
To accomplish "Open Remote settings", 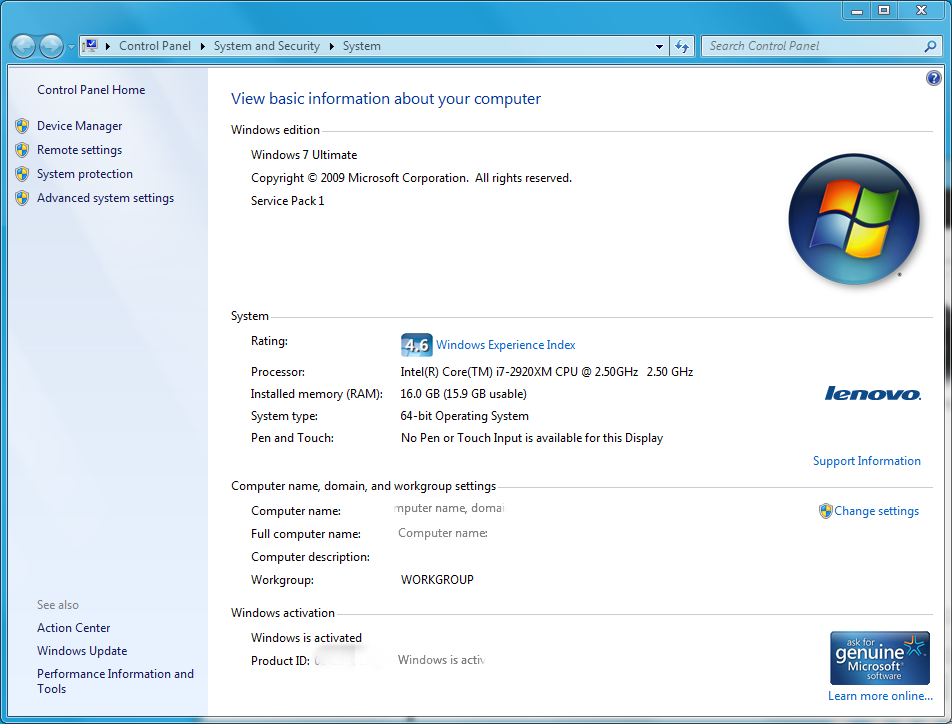I will (x=80, y=150).
